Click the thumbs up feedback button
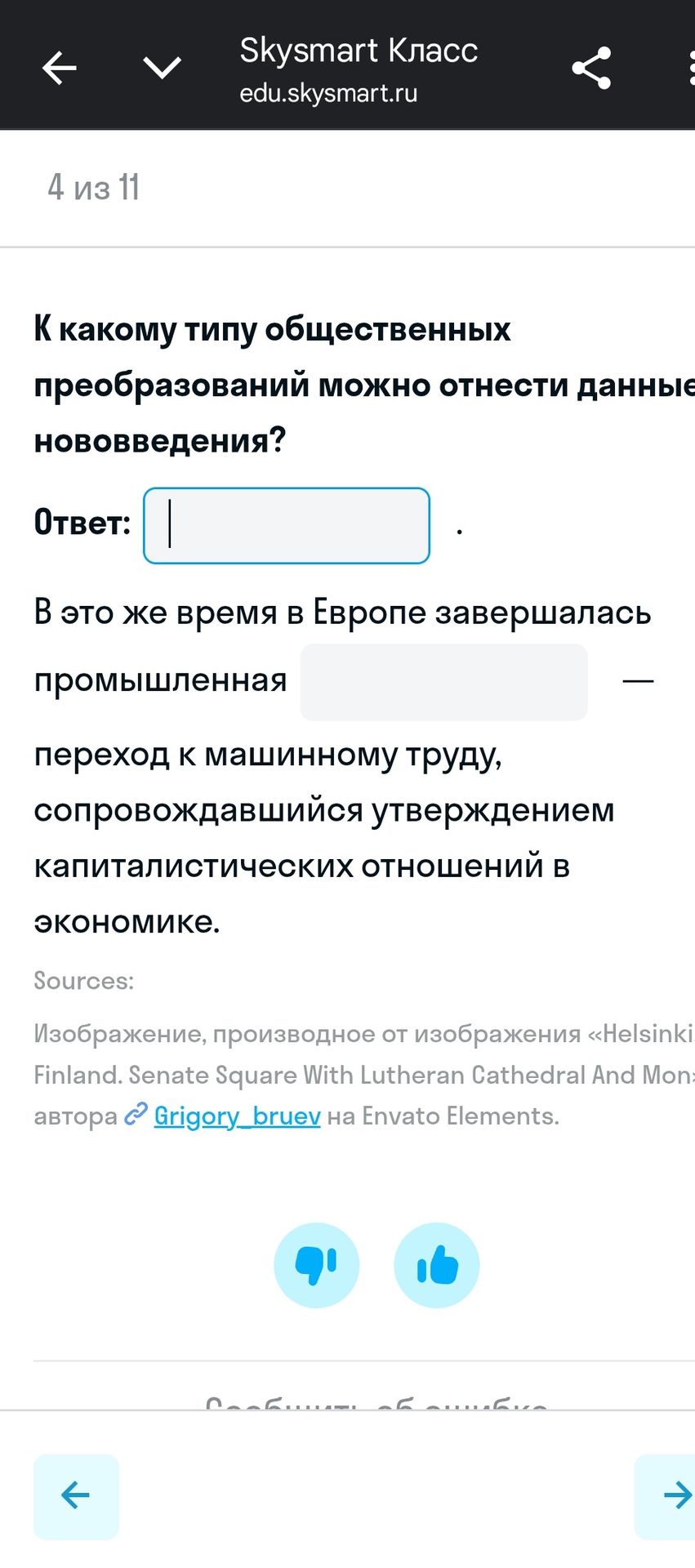Screen dimensions: 695x1568 tap(437, 1265)
